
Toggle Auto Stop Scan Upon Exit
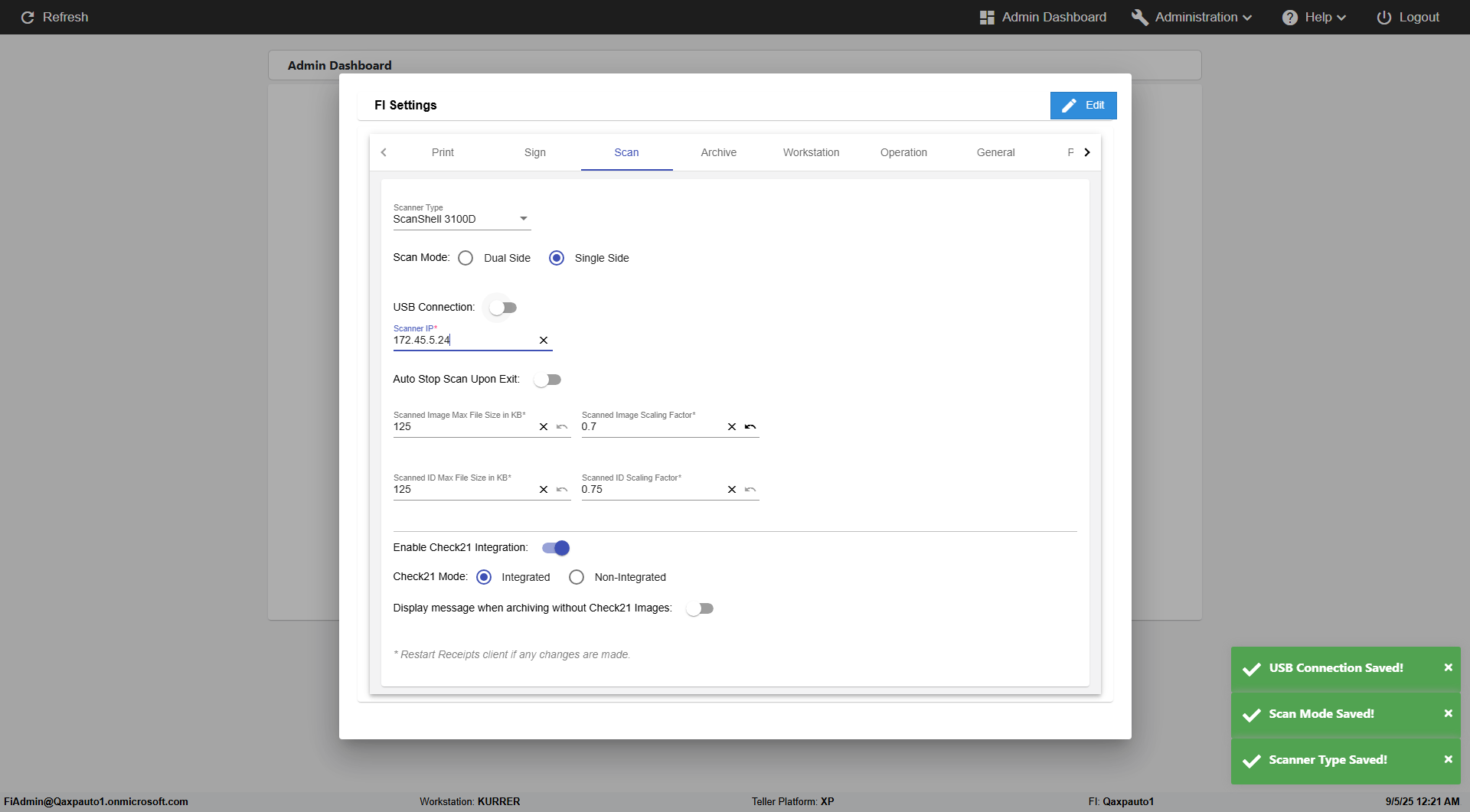547,380
